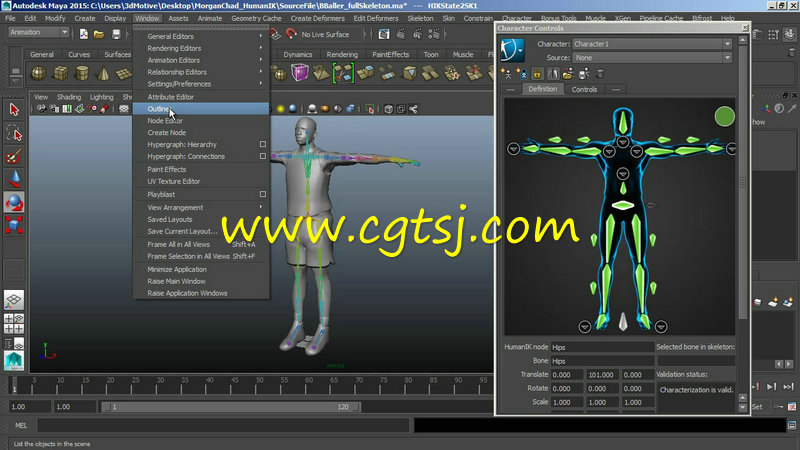
Task: Select the arrow Select tool in toolbox
Action: (x=14, y=110)
